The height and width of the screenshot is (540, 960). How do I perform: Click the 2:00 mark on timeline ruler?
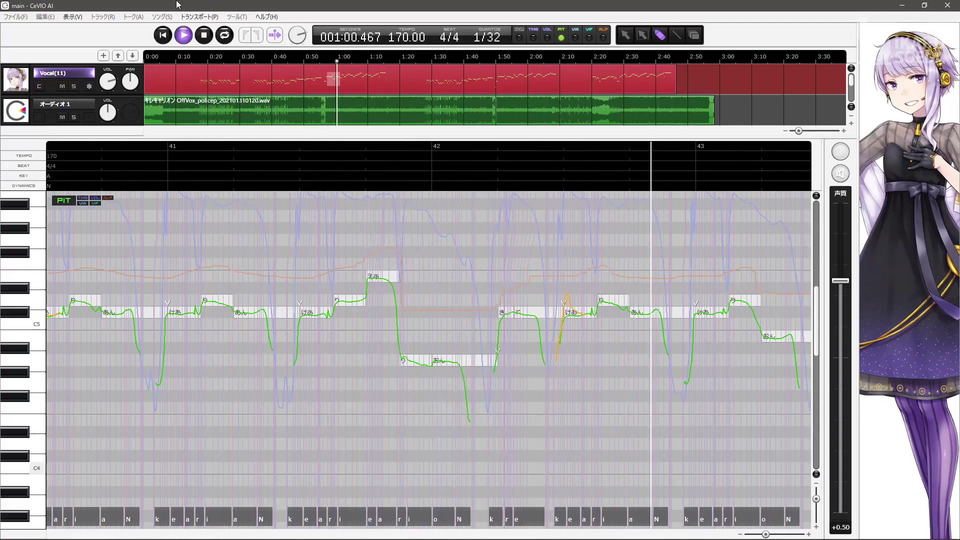(x=536, y=56)
